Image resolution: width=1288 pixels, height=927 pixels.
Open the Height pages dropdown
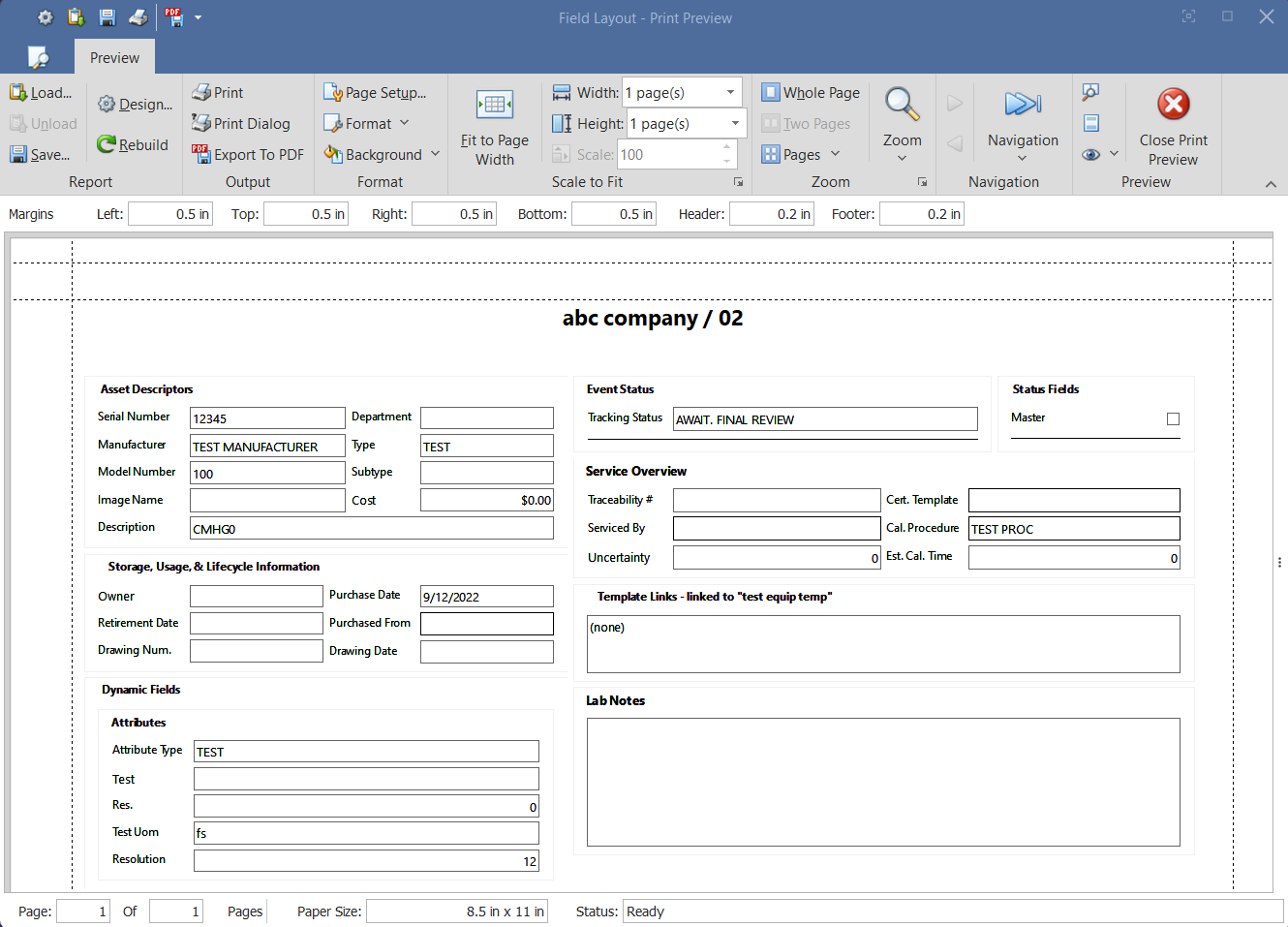coord(735,124)
